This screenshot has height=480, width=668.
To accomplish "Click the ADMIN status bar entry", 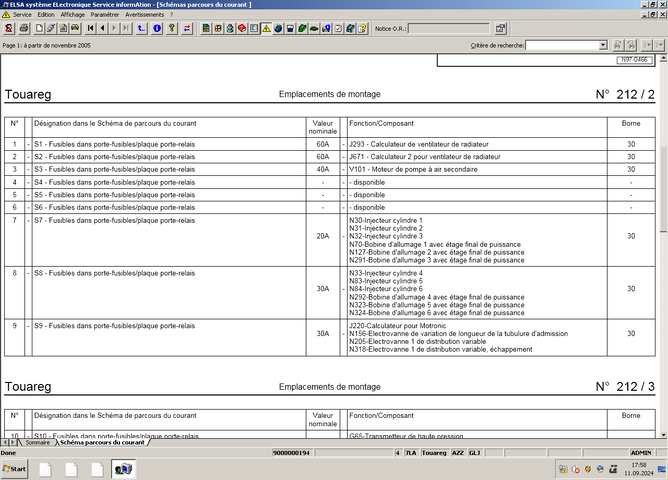I will pos(641,453).
